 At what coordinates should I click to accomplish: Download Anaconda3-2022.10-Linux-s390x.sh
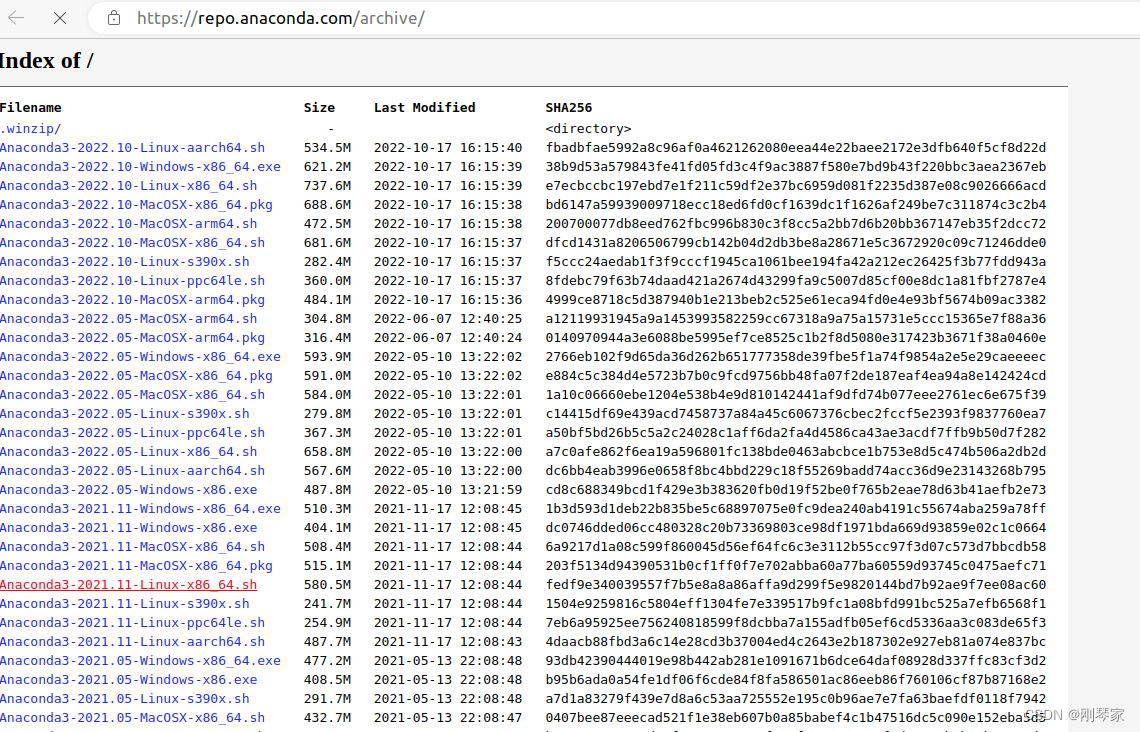point(125,261)
